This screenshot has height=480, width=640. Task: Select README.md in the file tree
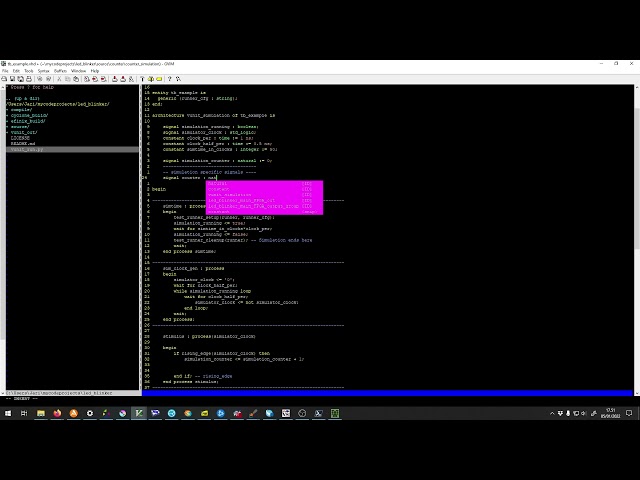[23, 144]
